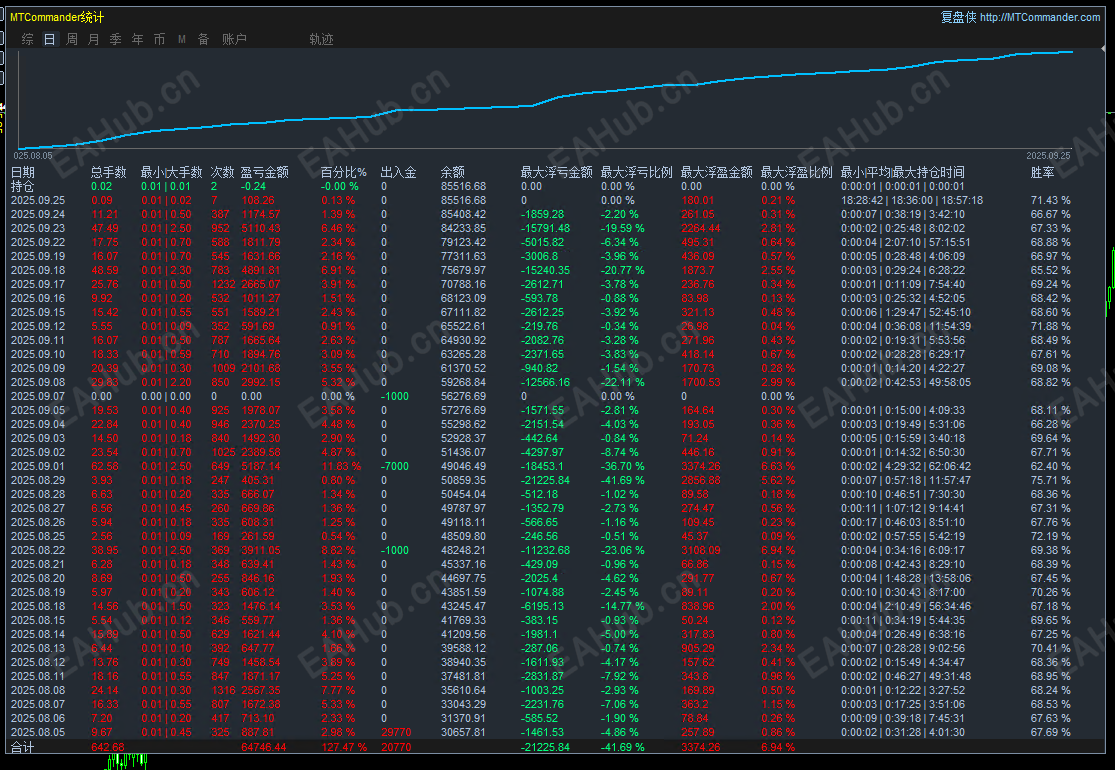Viewport: 1115px width, 770px height.
Task: Select the 2025.09.12 date row
Action: [x=38, y=326]
